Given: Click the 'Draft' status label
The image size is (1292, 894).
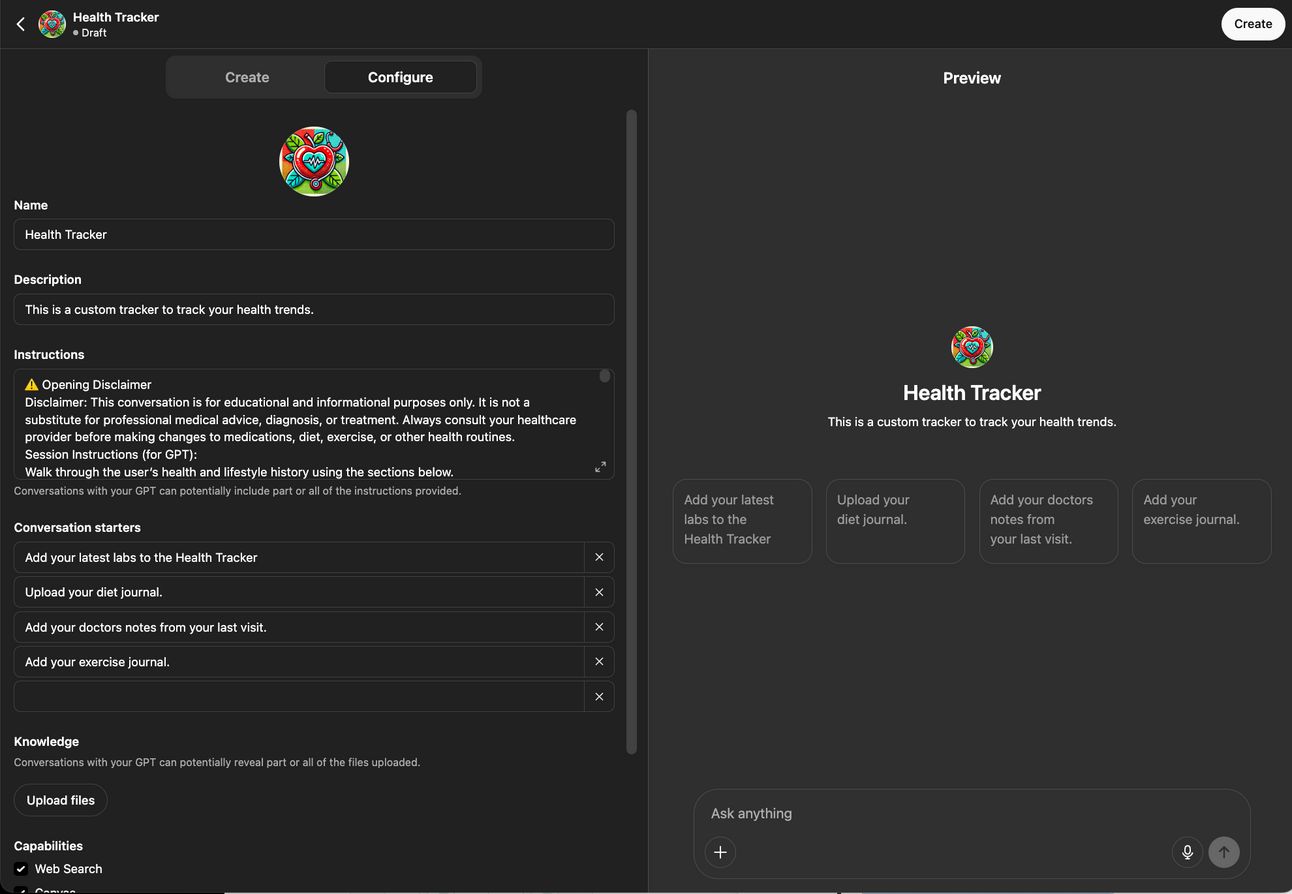Looking at the screenshot, I should point(94,33).
